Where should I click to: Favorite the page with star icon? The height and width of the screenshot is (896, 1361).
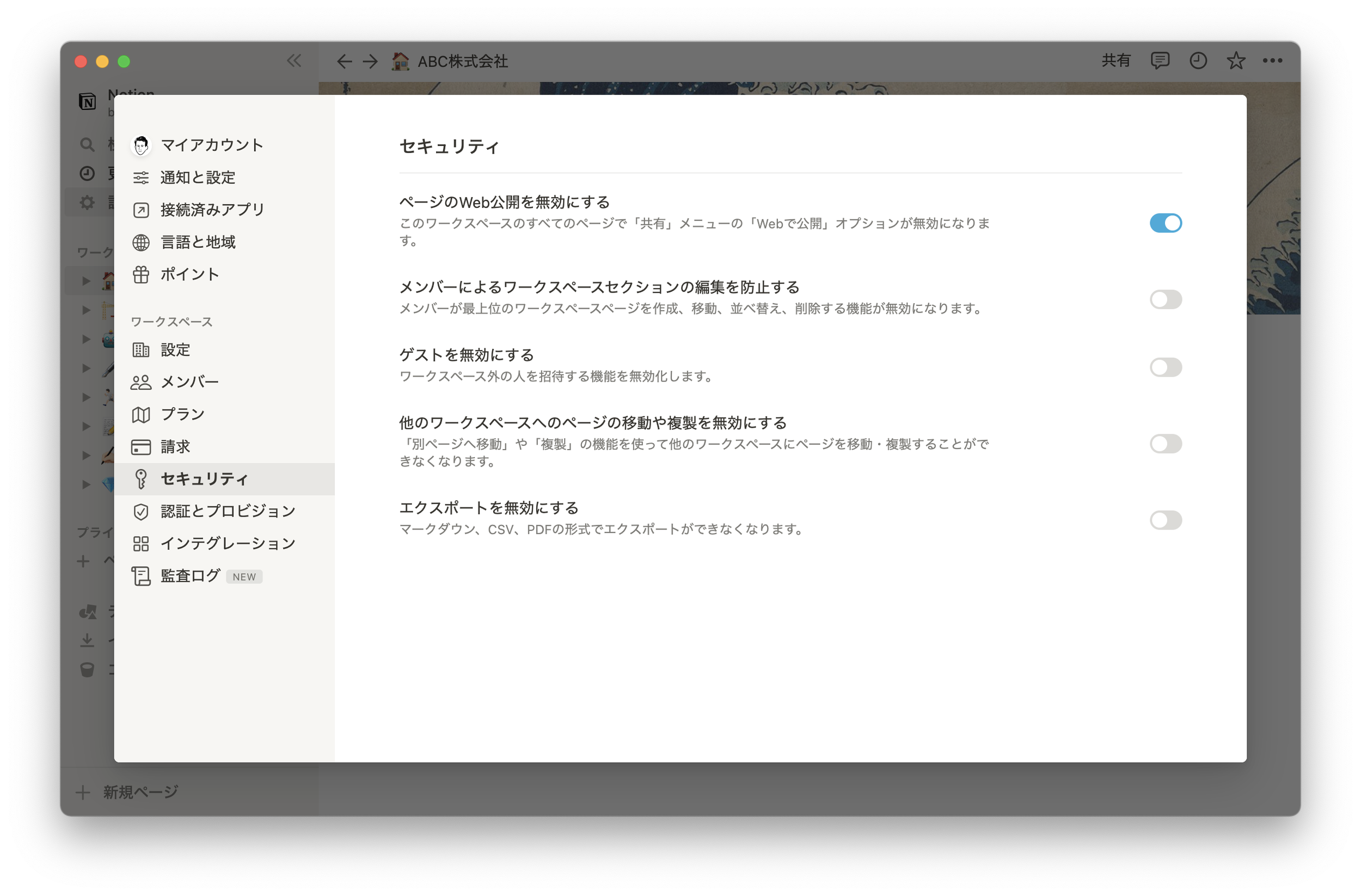pos(1235,60)
